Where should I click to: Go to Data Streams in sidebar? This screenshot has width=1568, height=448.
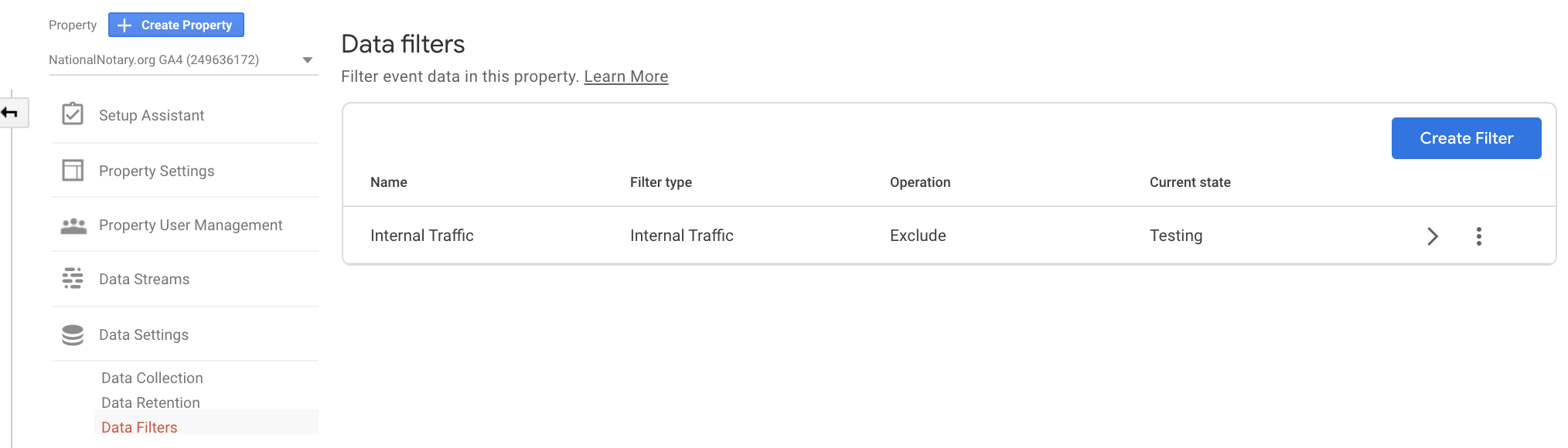coord(145,279)
